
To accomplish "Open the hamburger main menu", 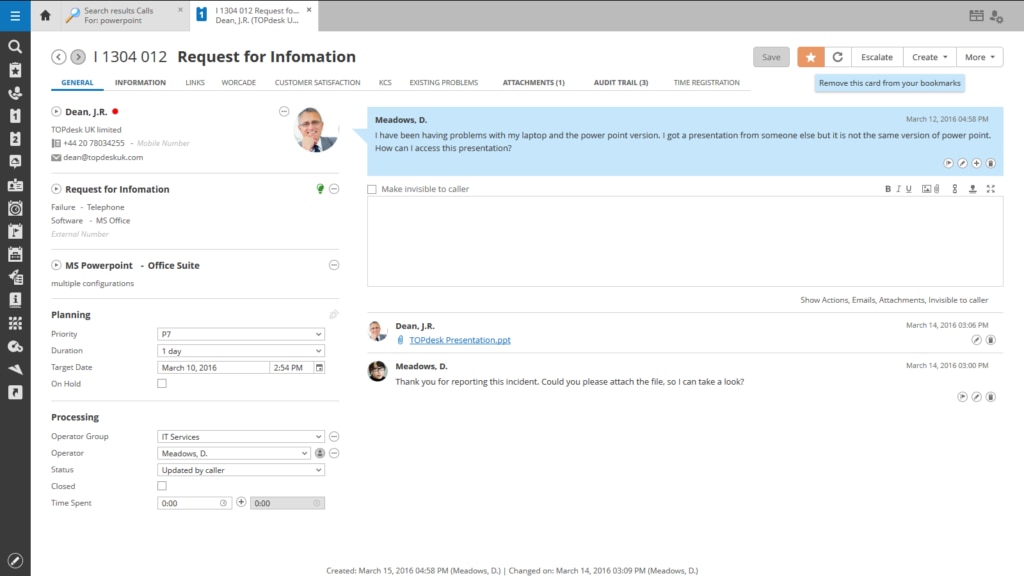I will [15, 15].
